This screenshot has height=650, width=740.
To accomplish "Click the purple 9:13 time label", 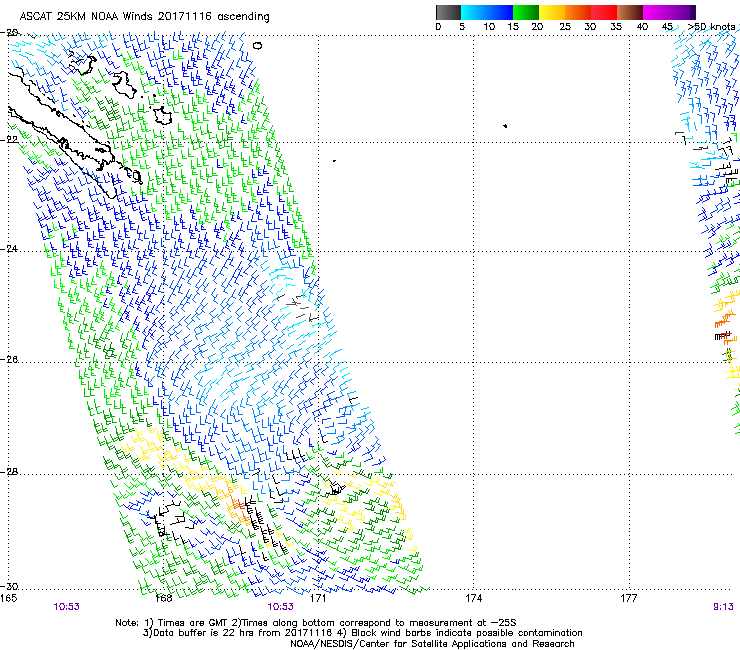I will (723, 607).
